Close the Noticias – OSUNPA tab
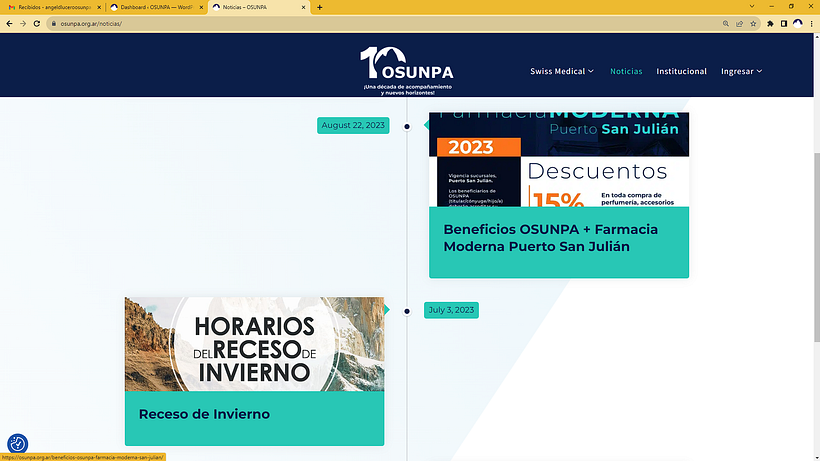Viewport: 820px width, 461px height. point(303,7)
